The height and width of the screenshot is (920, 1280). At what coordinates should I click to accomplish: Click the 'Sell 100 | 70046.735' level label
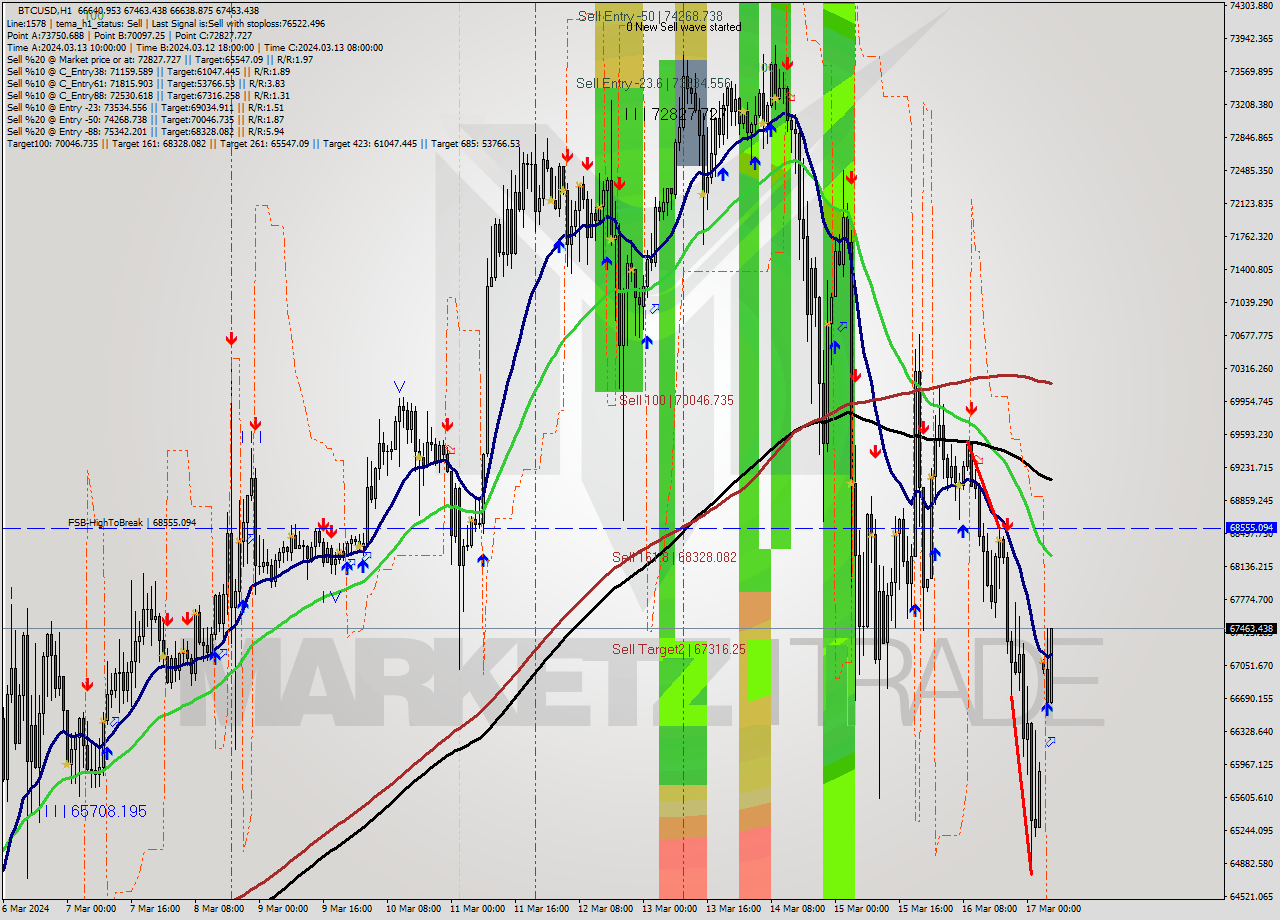[x=676, y=400]
